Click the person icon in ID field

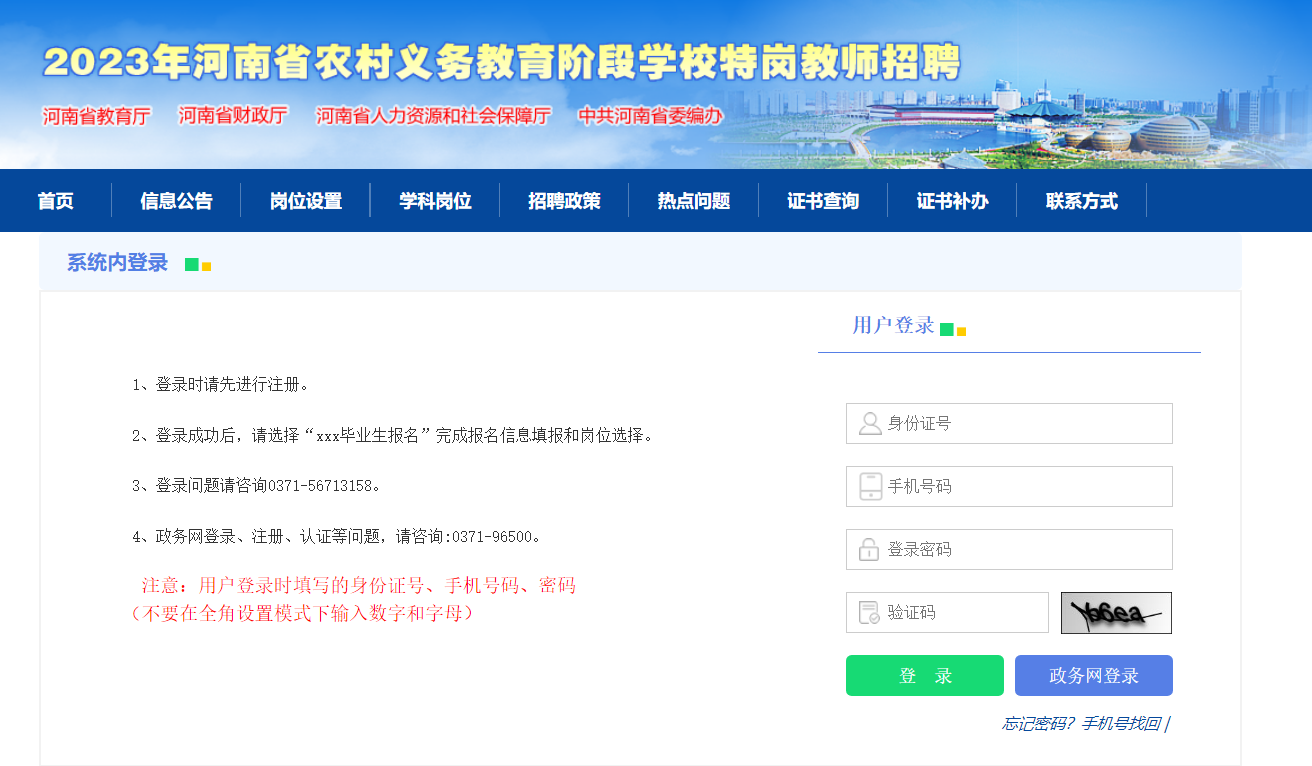tap(869, 424)
